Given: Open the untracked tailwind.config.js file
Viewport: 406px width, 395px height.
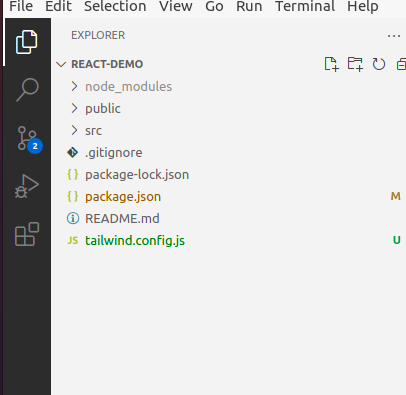Looking at the screenshot, I should 135,241.
